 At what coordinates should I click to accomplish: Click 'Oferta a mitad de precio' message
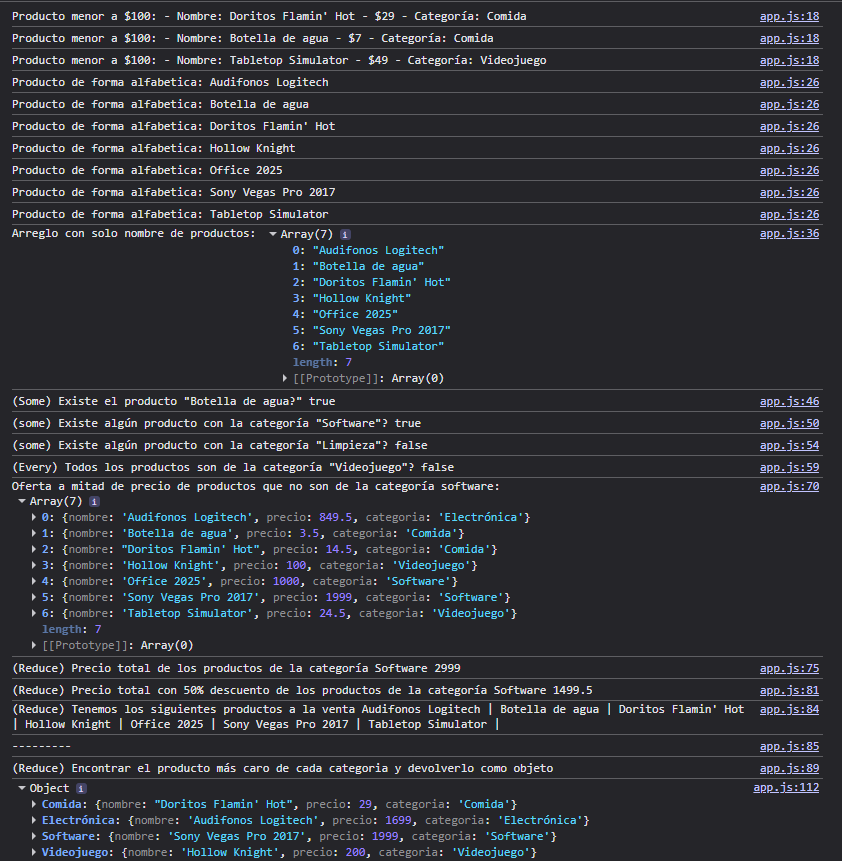tap(256, 487)
